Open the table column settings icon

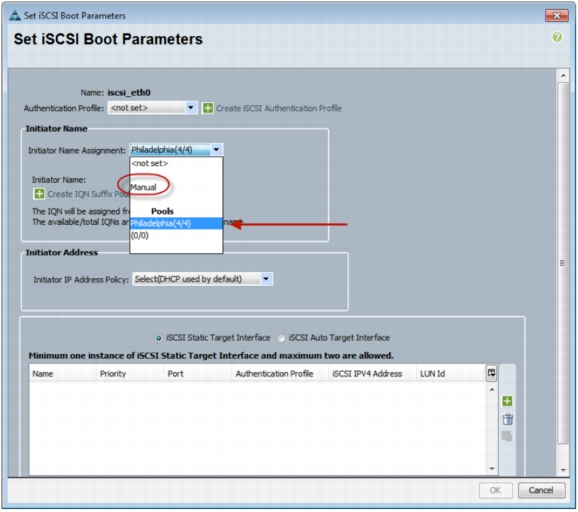(x=491, y=373)
